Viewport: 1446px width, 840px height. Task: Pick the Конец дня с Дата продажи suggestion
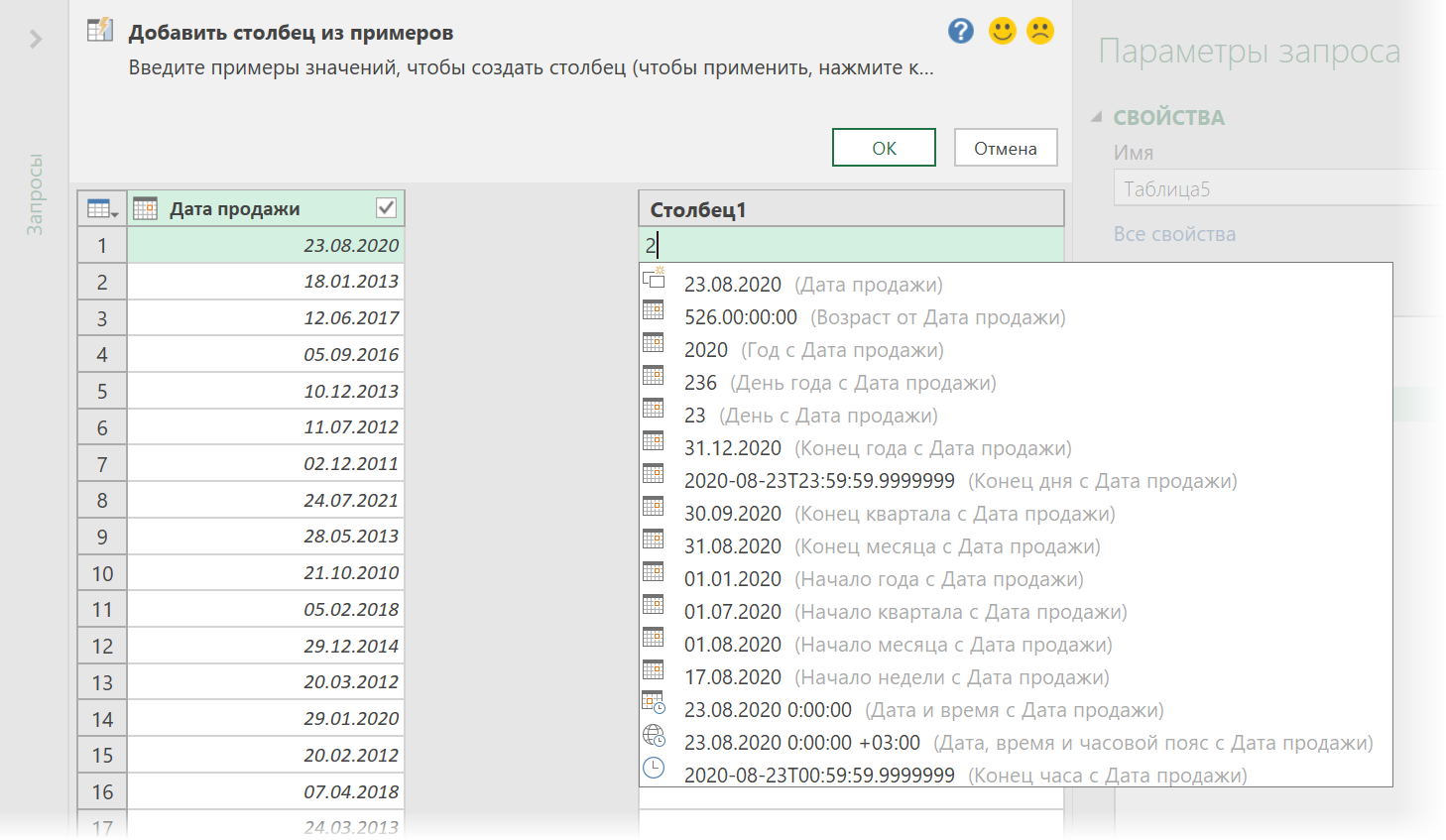point(1016,481)
